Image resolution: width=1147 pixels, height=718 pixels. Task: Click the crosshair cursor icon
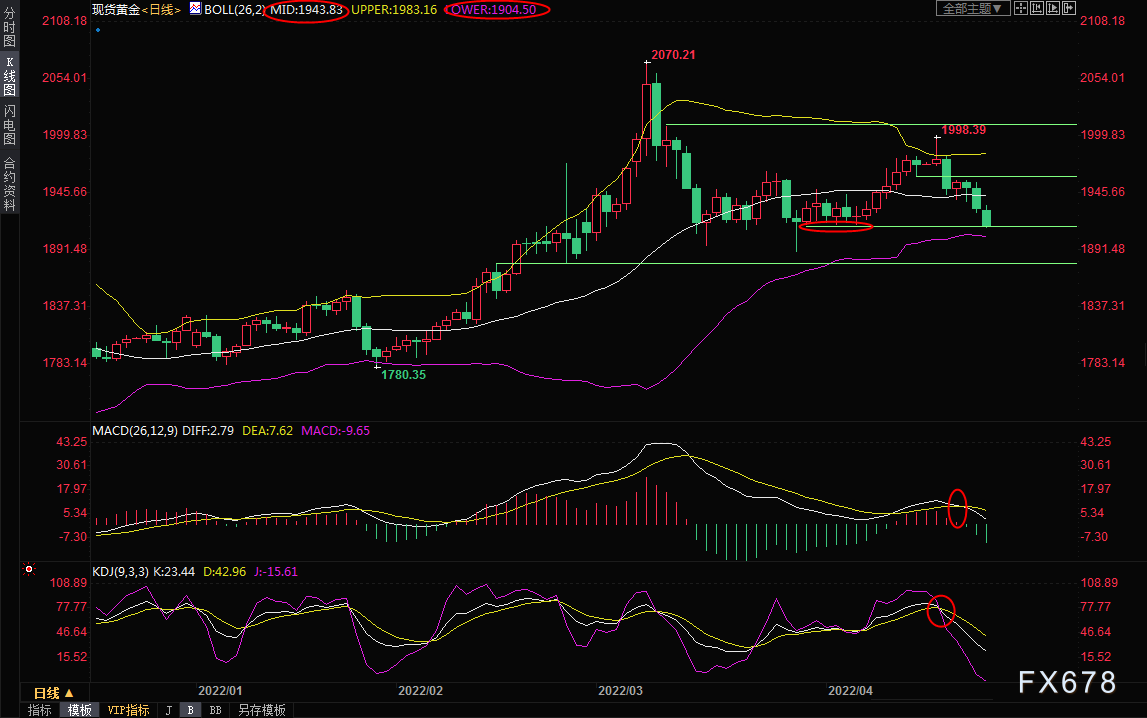(x=1020, y=8)
